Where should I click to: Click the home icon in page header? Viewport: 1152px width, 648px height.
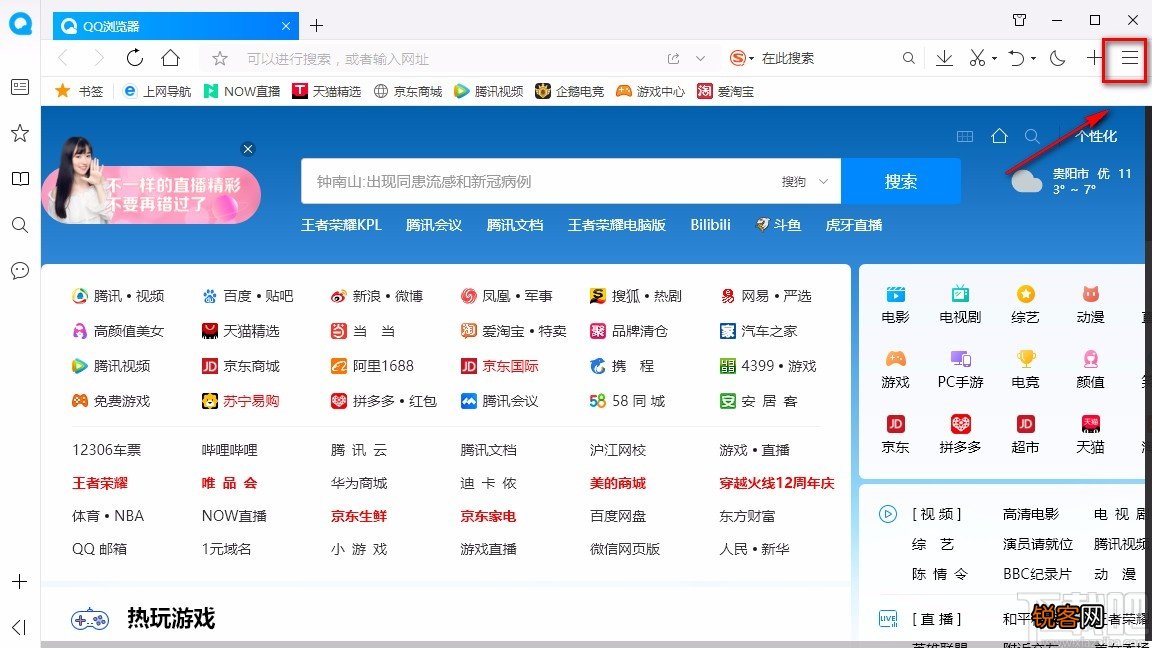coord(999,136)
